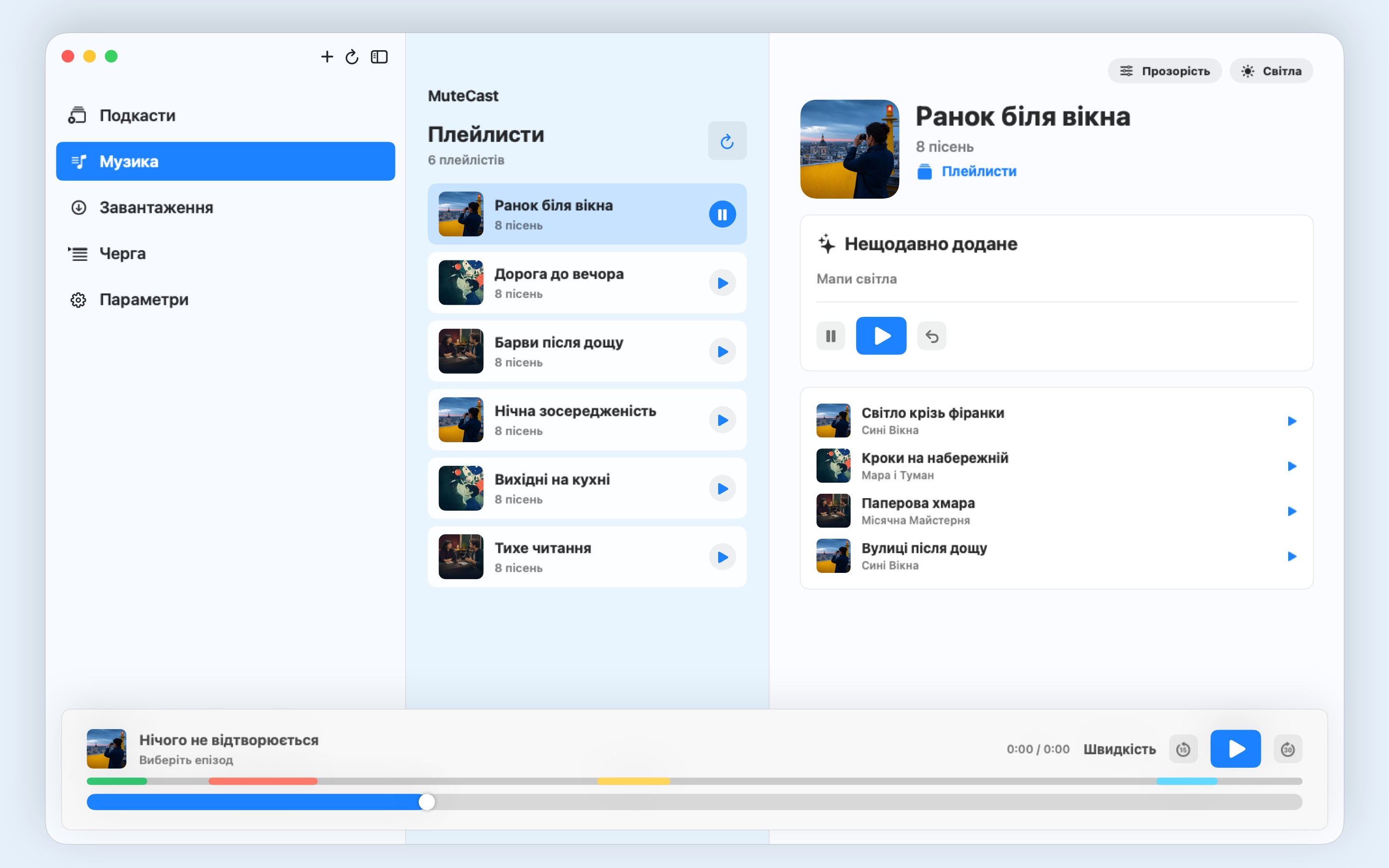Screen dimensions: 1389x868
Task: Play the Дорога до вечора playlist
Action: 722,283
